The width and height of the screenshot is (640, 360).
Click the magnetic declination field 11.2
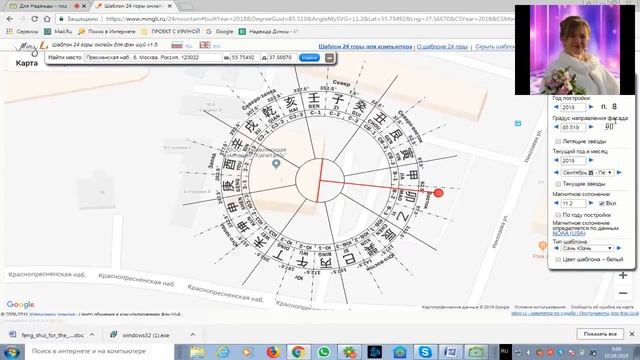coord(573,203)
